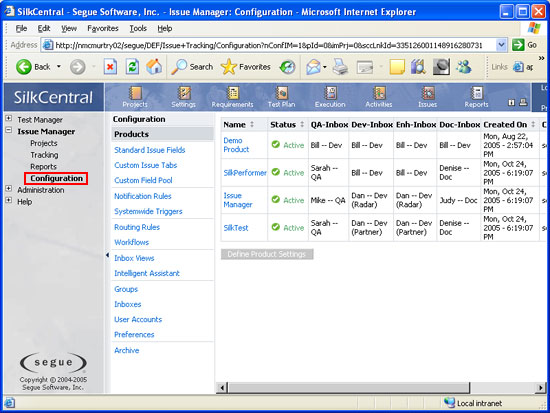550x413 pixels.
Task: Sort the table by Name column
Action: 251,125
